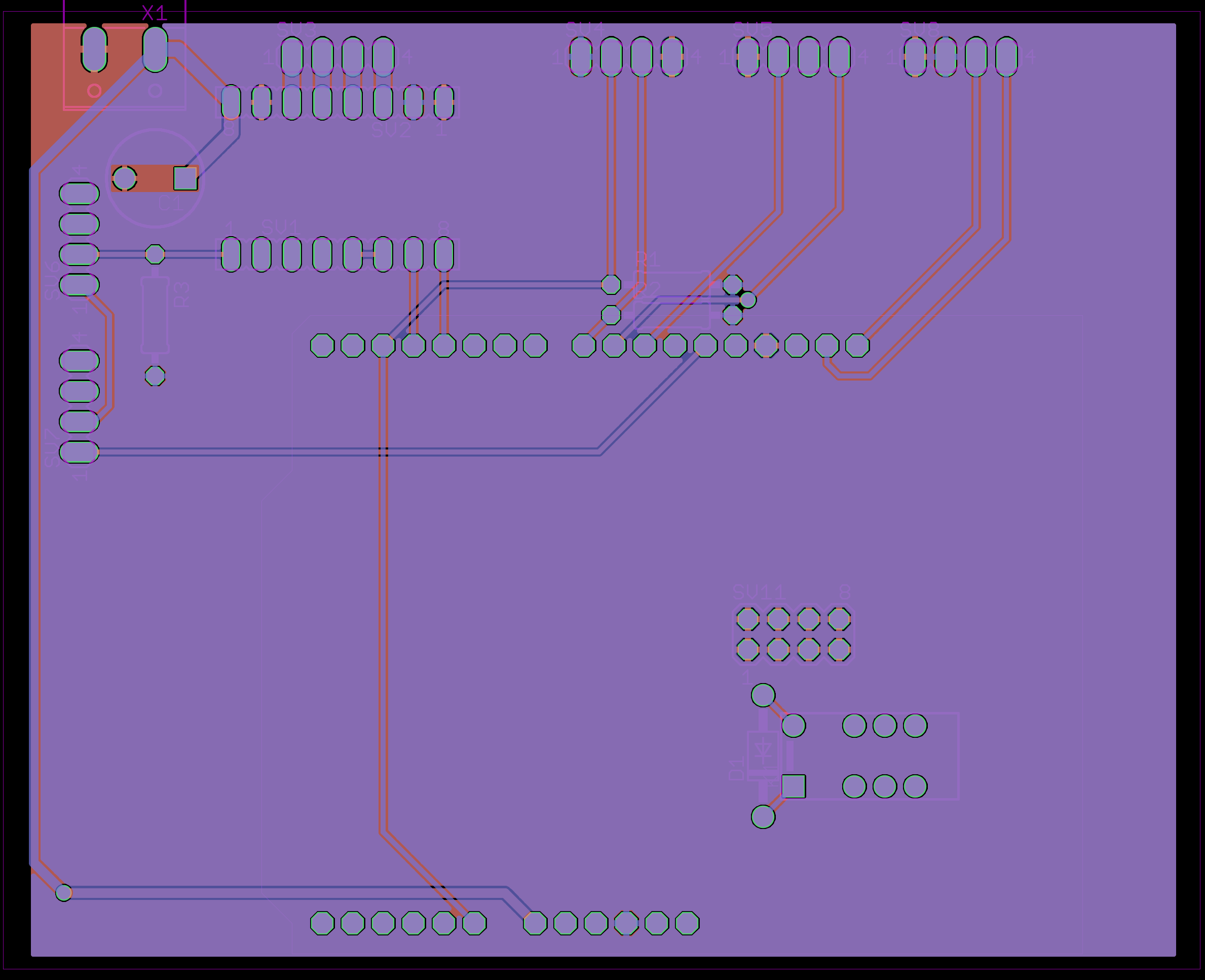This screenshot has height=980, width=1205.
Task: Select the square pad of capacitor C1
Action: [185, 178]
